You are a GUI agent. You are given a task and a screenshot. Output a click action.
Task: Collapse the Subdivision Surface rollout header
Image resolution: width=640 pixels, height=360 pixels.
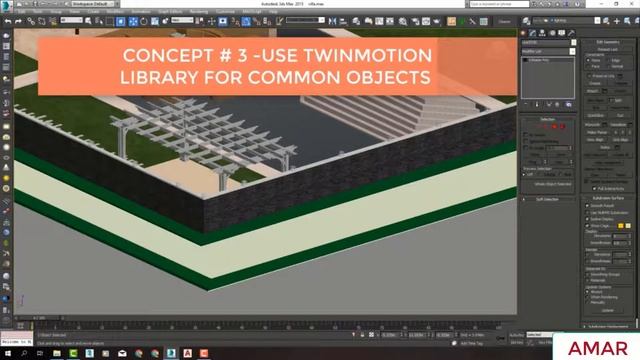coord(608,198)
